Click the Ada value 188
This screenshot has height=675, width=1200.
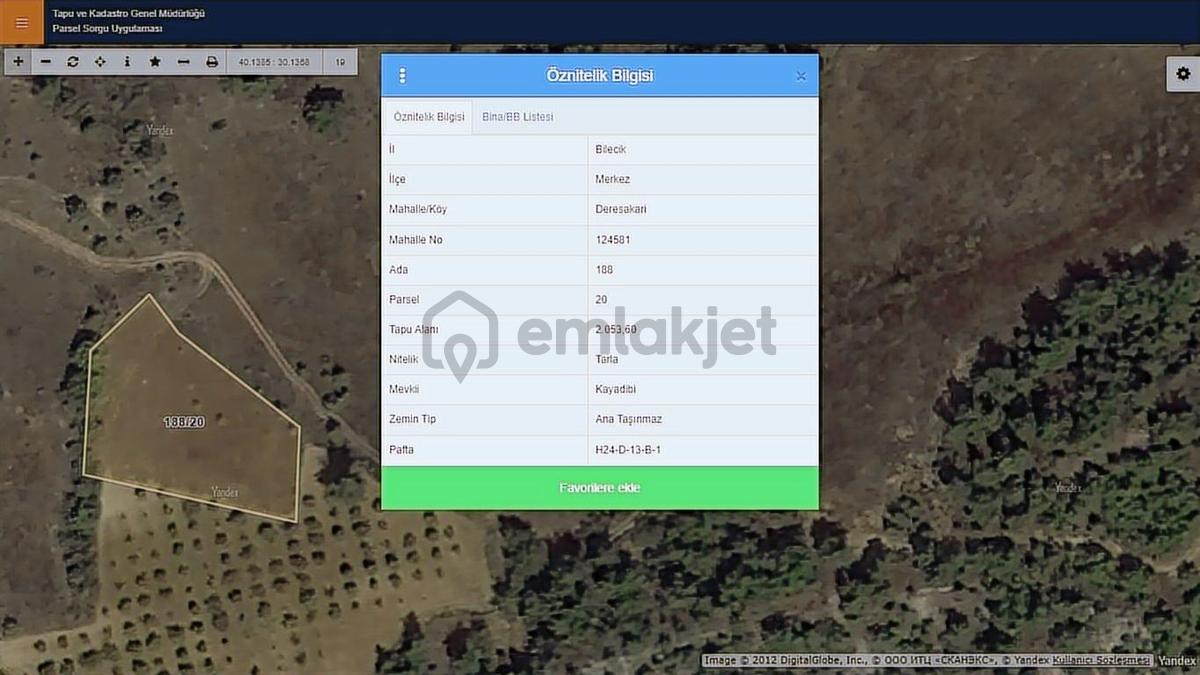click(x=604, y=270)
